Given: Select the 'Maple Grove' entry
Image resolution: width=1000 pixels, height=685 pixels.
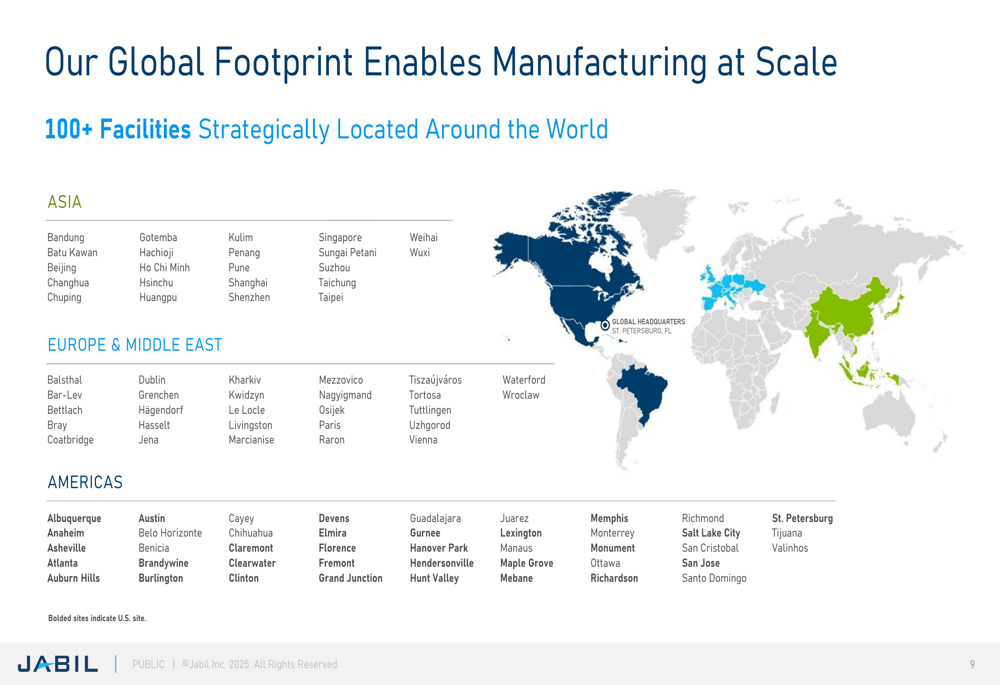Looking at the screenshot, I should tap(526, 563).
